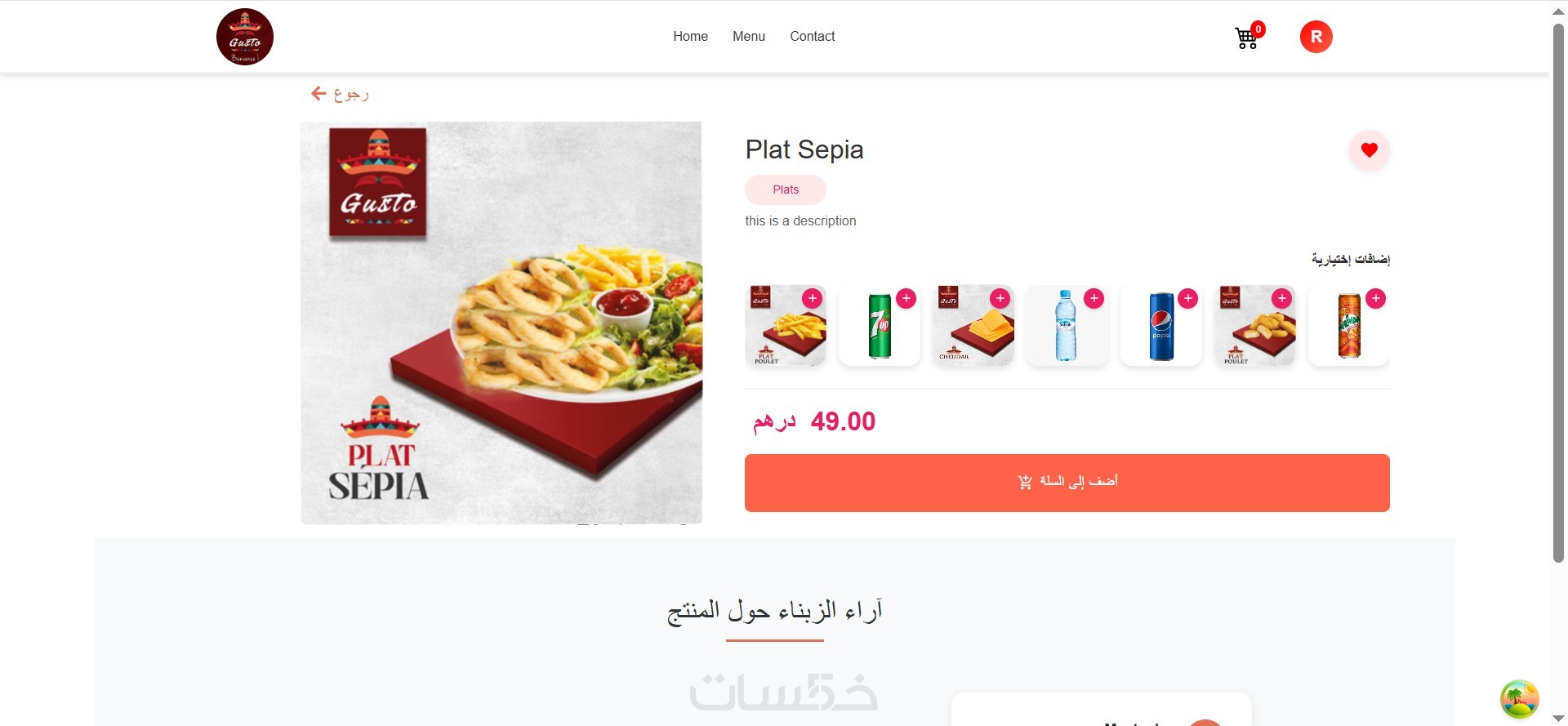Select the Plats category tag

tap(785, 189)
